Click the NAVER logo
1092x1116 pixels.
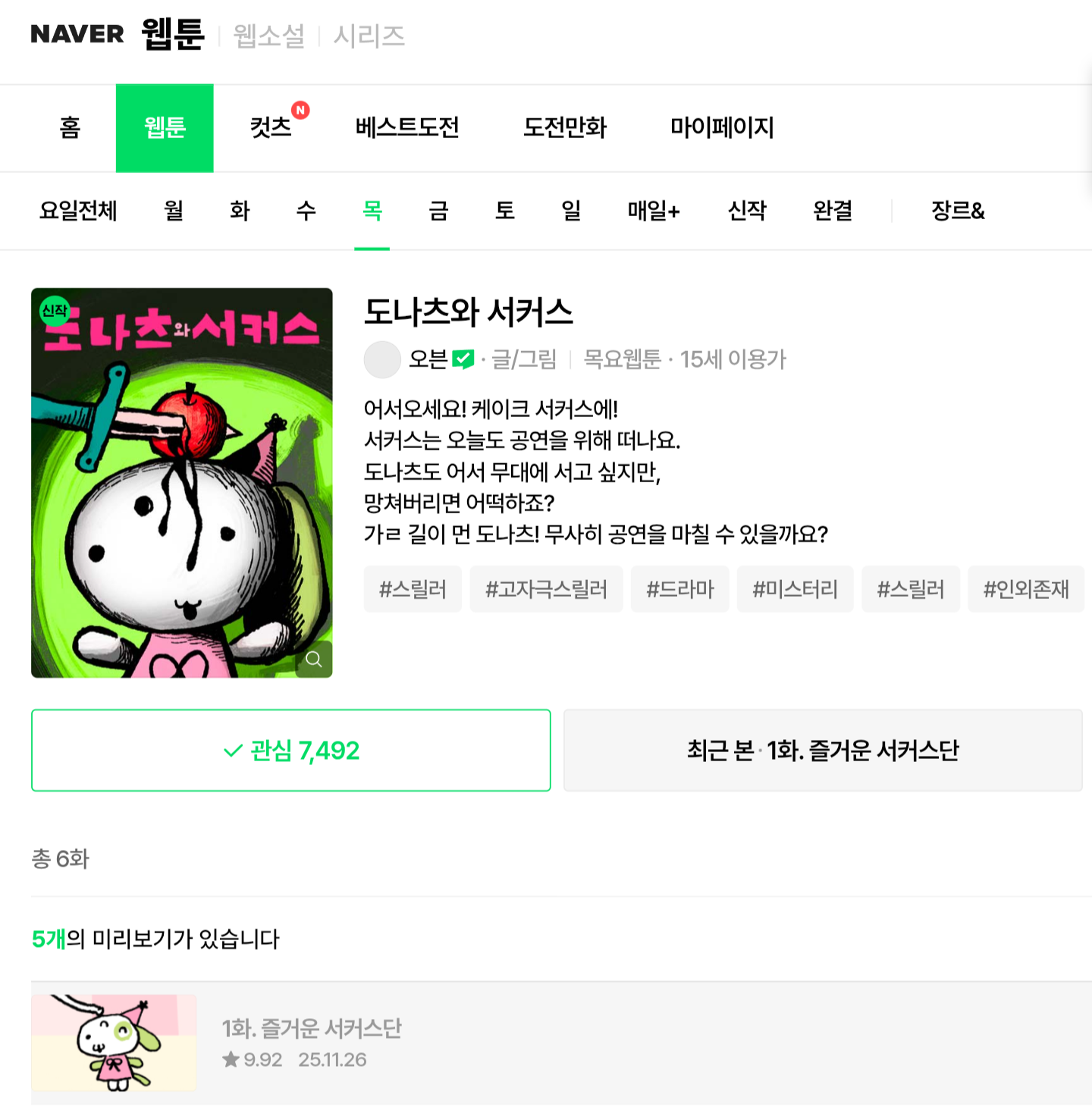pos(77,35)
